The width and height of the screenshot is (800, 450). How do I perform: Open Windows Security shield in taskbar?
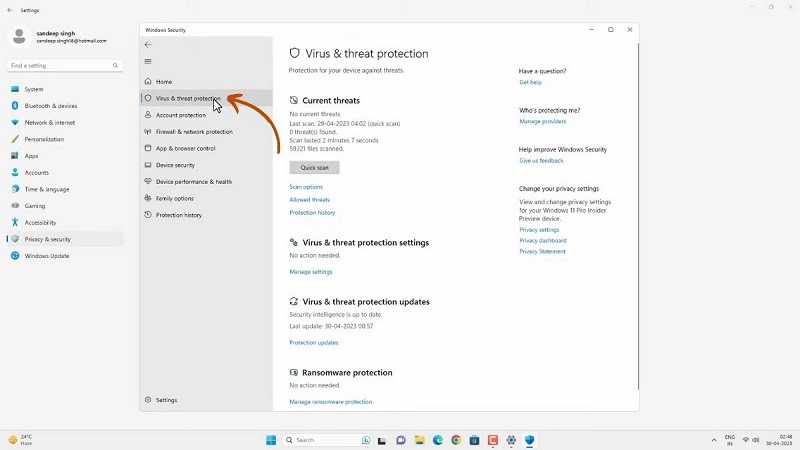(x=530, y=440)
